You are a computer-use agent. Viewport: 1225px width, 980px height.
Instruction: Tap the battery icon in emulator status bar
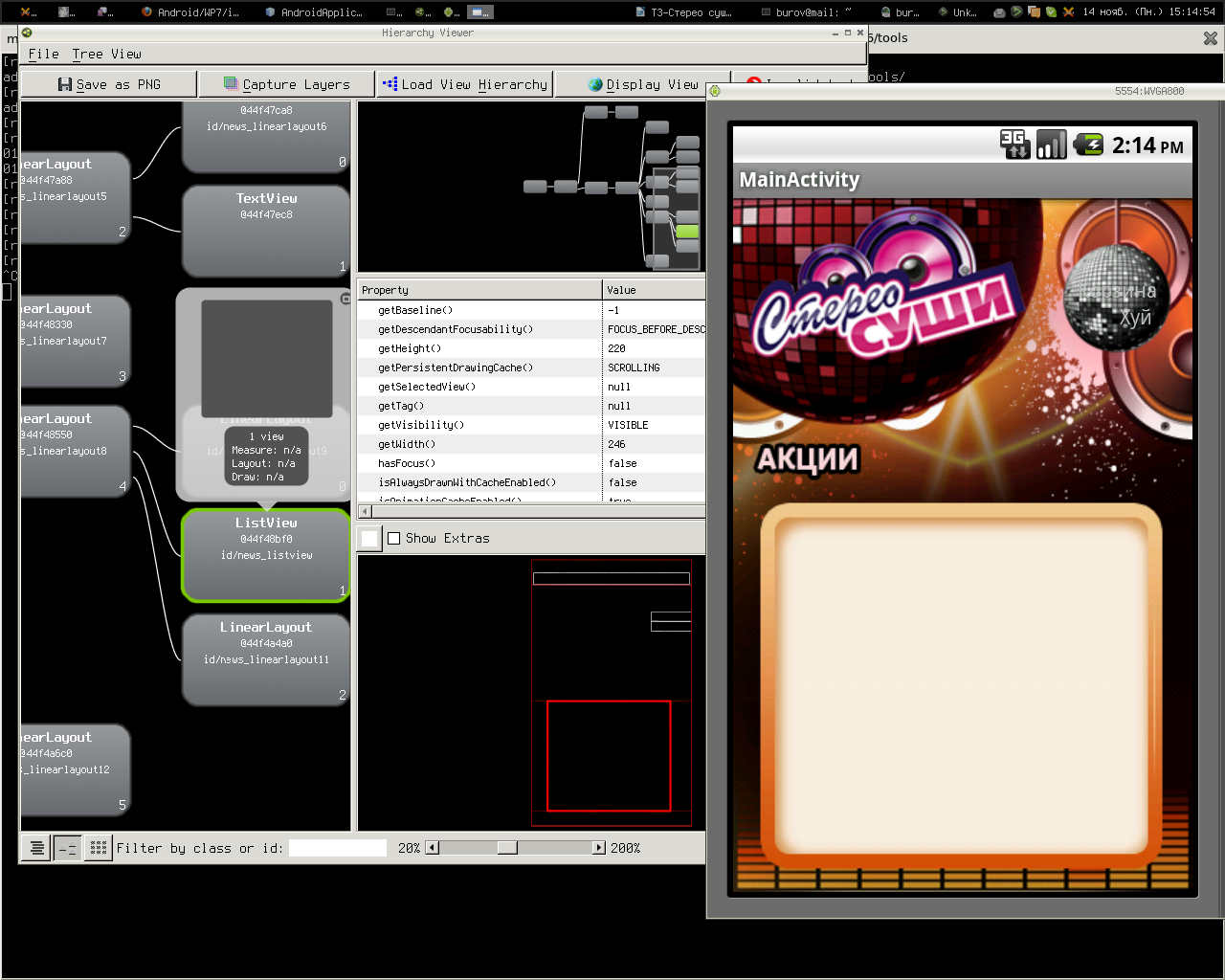(x=1088, y=145)
